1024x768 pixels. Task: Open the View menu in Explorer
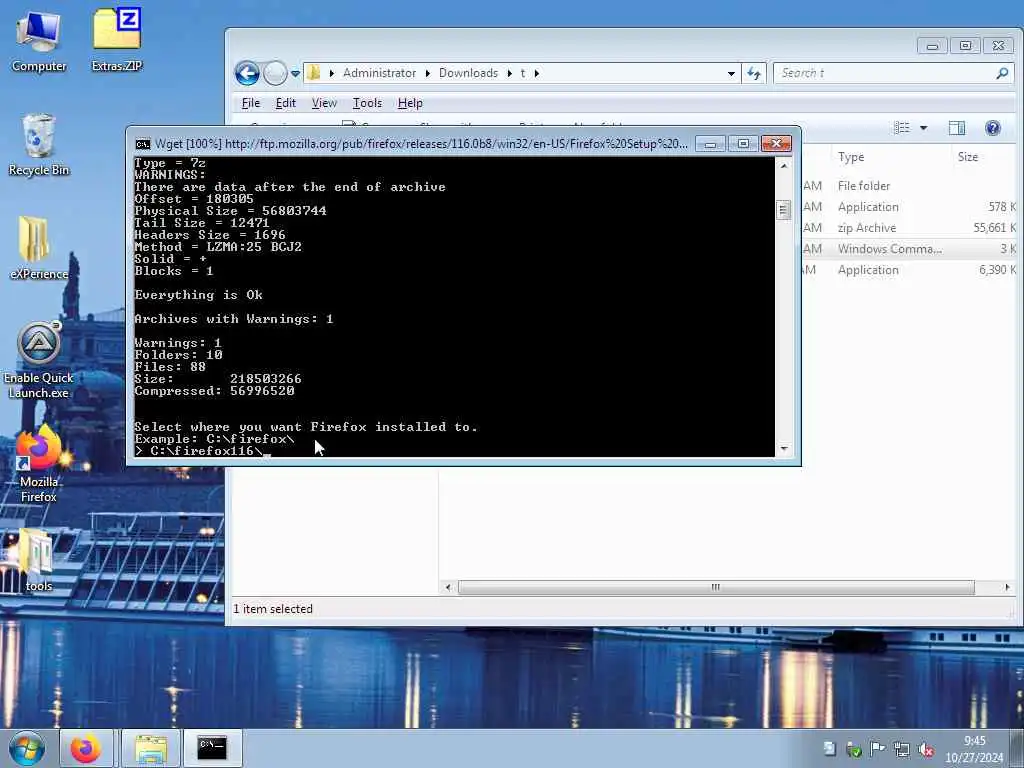324,103
